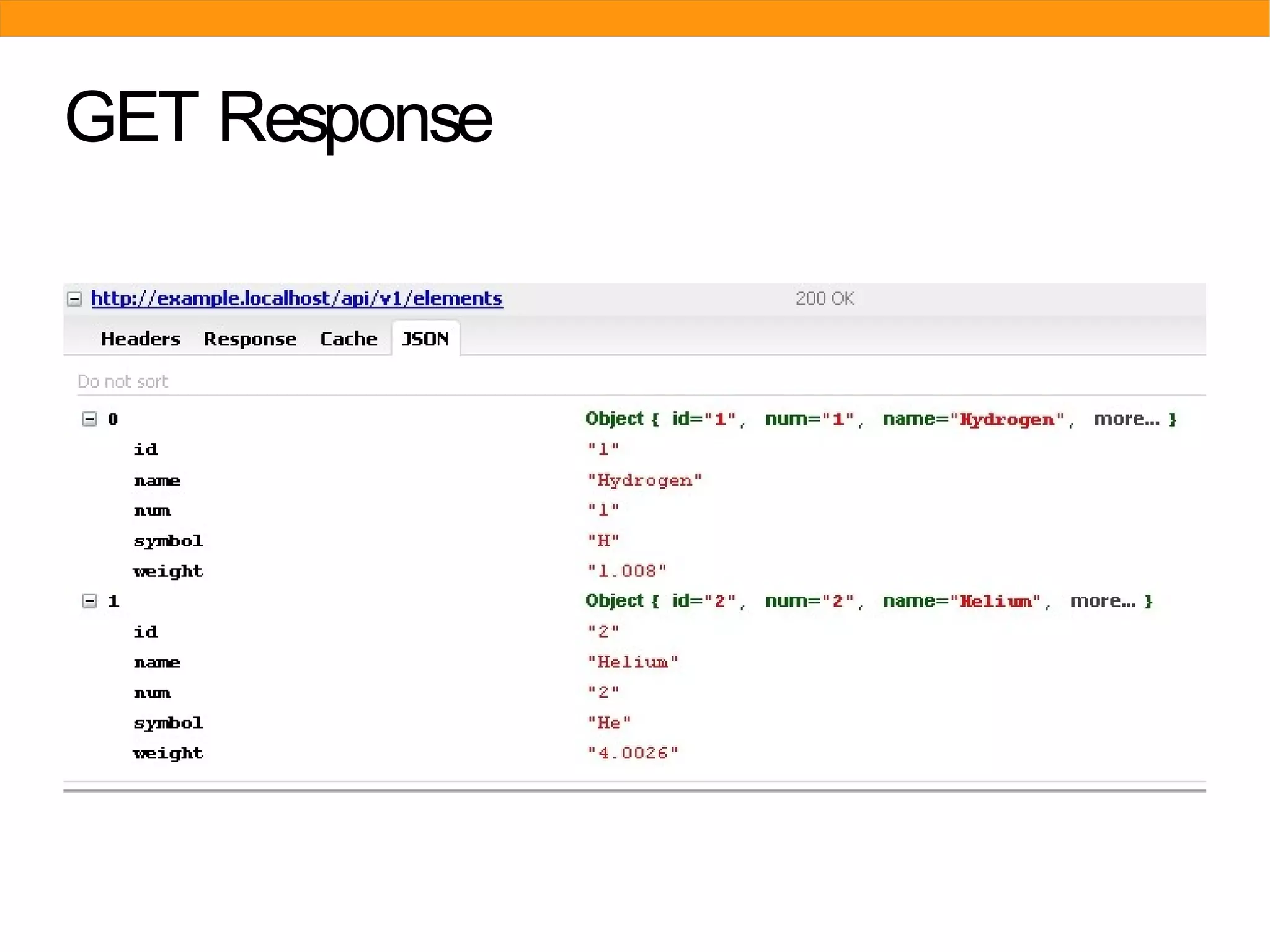The image size is (1270, 952).
Task: Select the Object summary with name="Hydrogen"
Action: [x=881, y=419]
